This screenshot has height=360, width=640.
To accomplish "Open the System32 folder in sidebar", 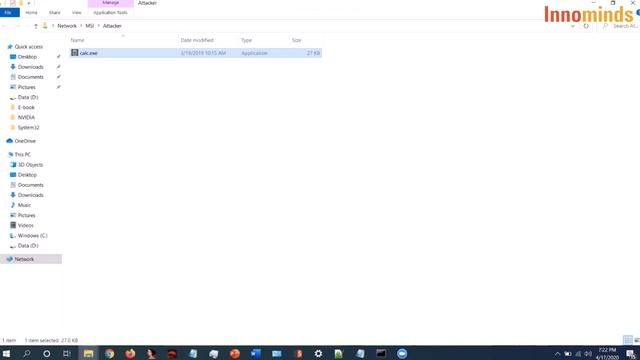I will 28,128.
